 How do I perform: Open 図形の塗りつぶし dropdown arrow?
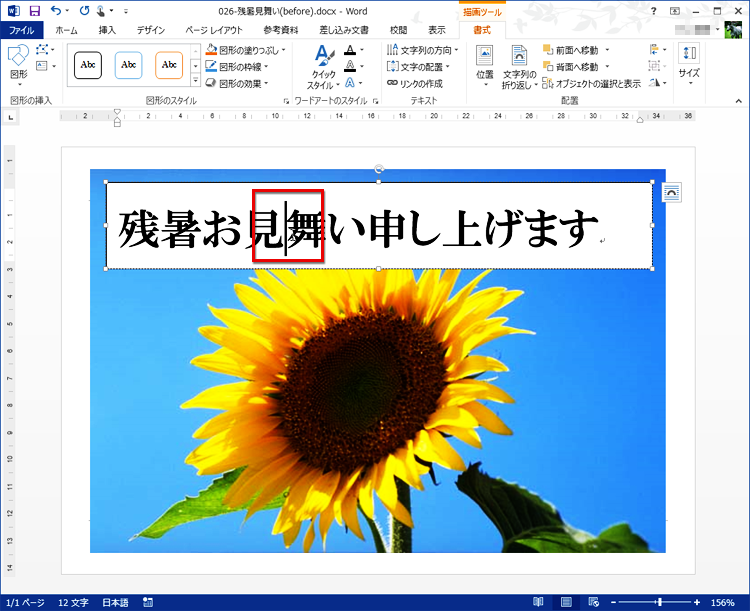click(284, 50)
